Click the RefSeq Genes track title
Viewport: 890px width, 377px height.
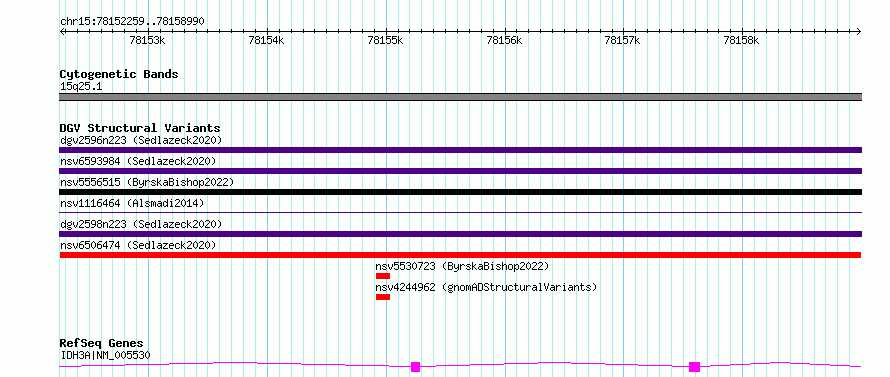point(101,344)
